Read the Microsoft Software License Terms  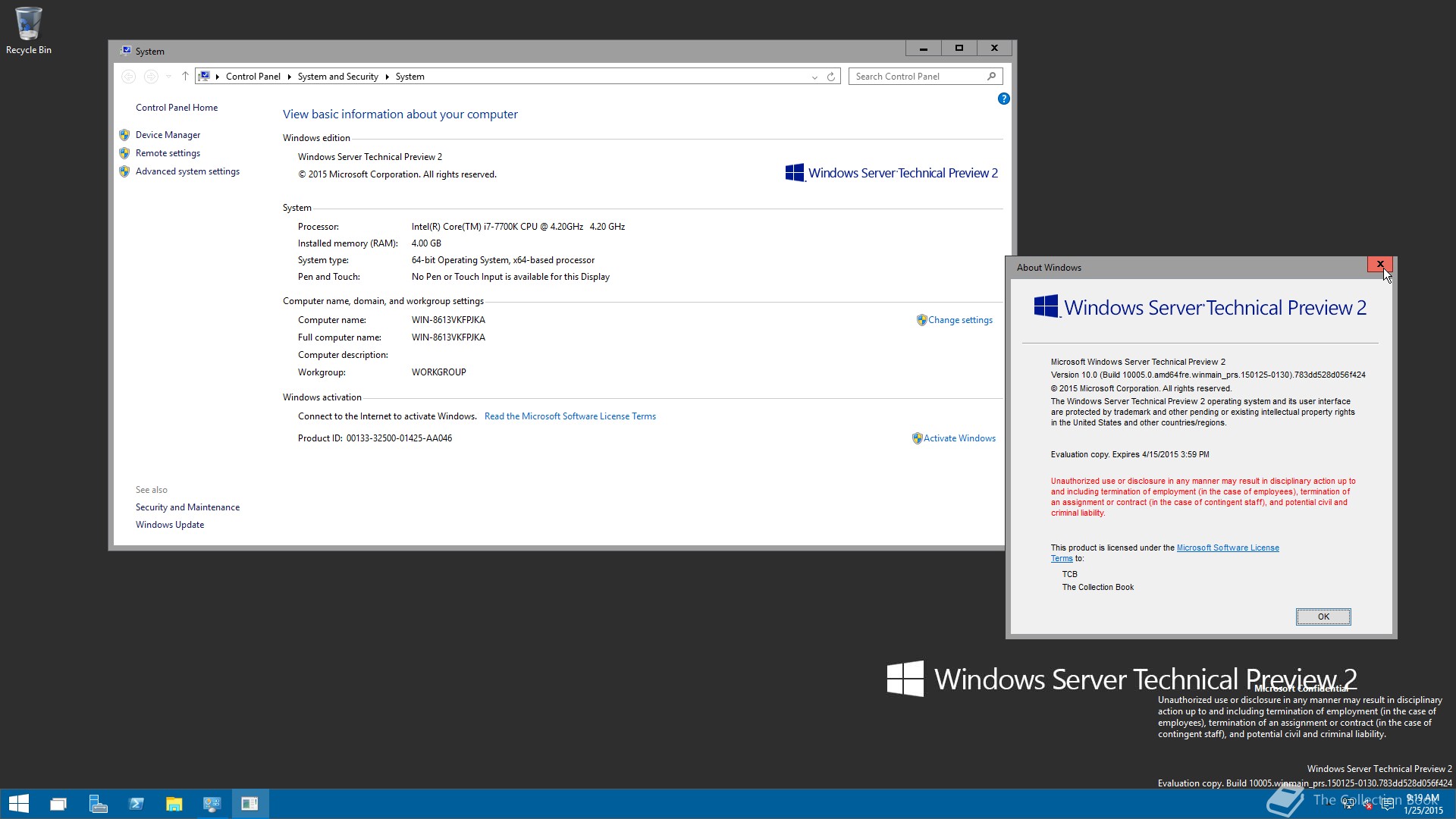(x=570, y=416)
